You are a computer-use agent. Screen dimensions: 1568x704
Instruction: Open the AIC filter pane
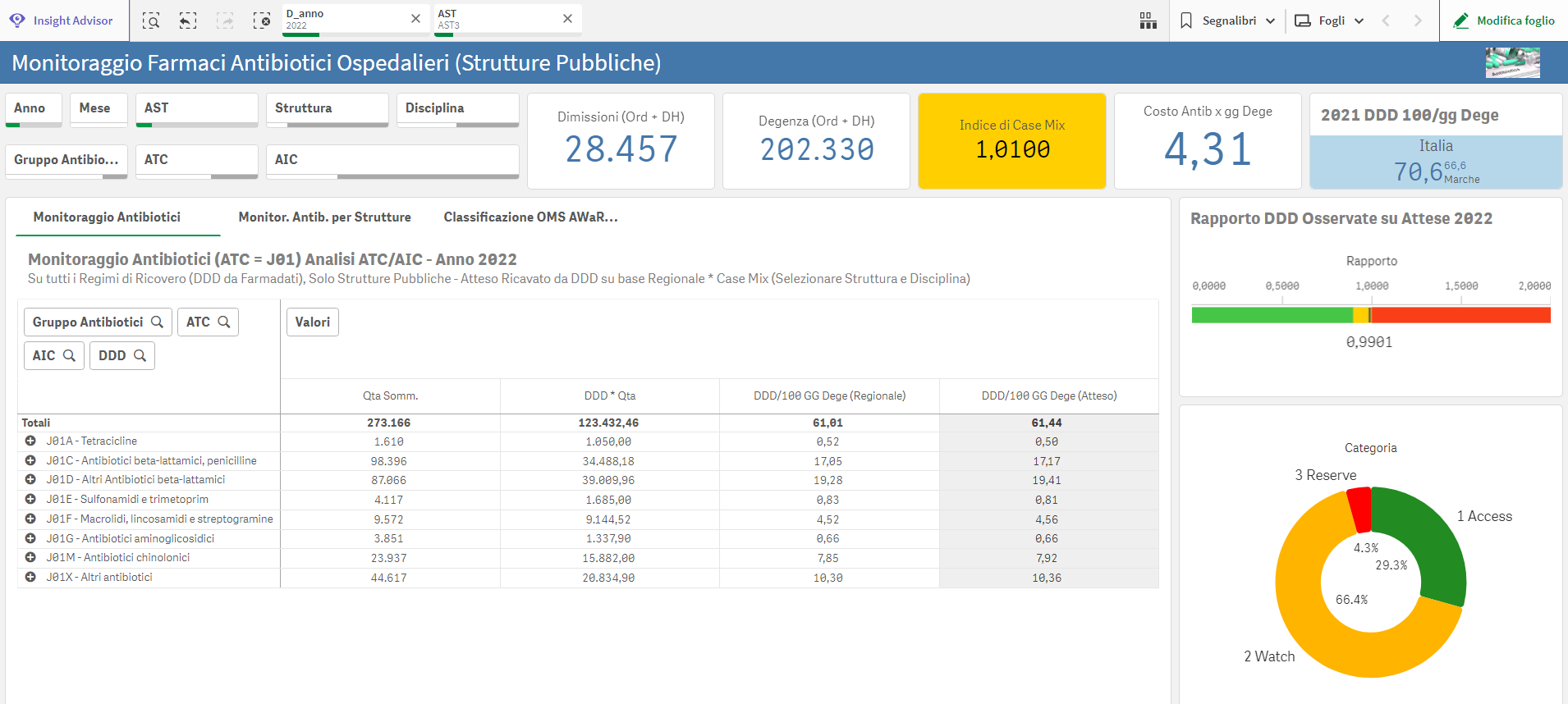pyautogui.click(x=392, y=160)
